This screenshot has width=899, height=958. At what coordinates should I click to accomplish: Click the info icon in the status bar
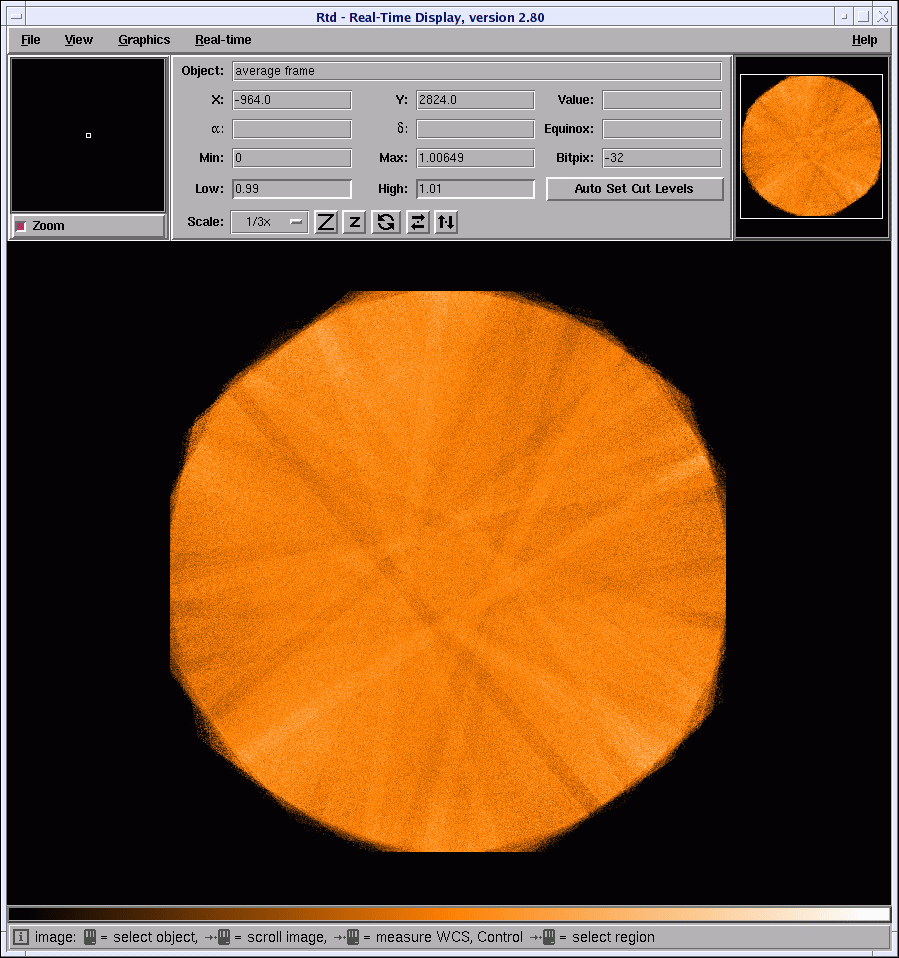point(20,937)
